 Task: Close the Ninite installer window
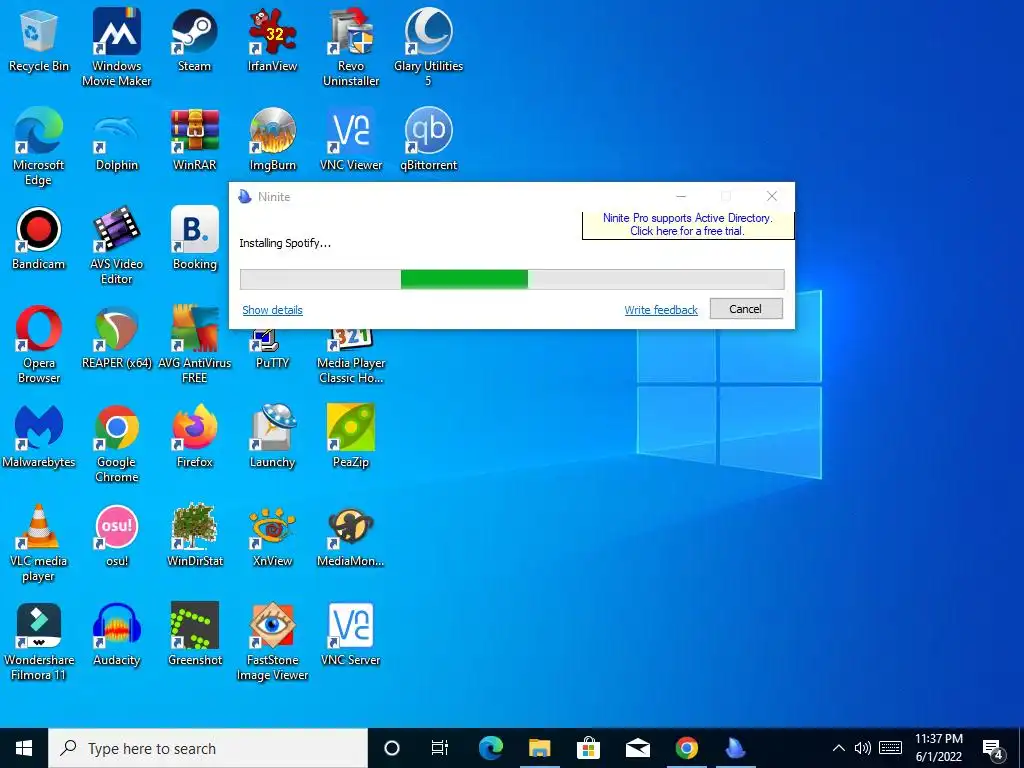(x=771, y=197)
